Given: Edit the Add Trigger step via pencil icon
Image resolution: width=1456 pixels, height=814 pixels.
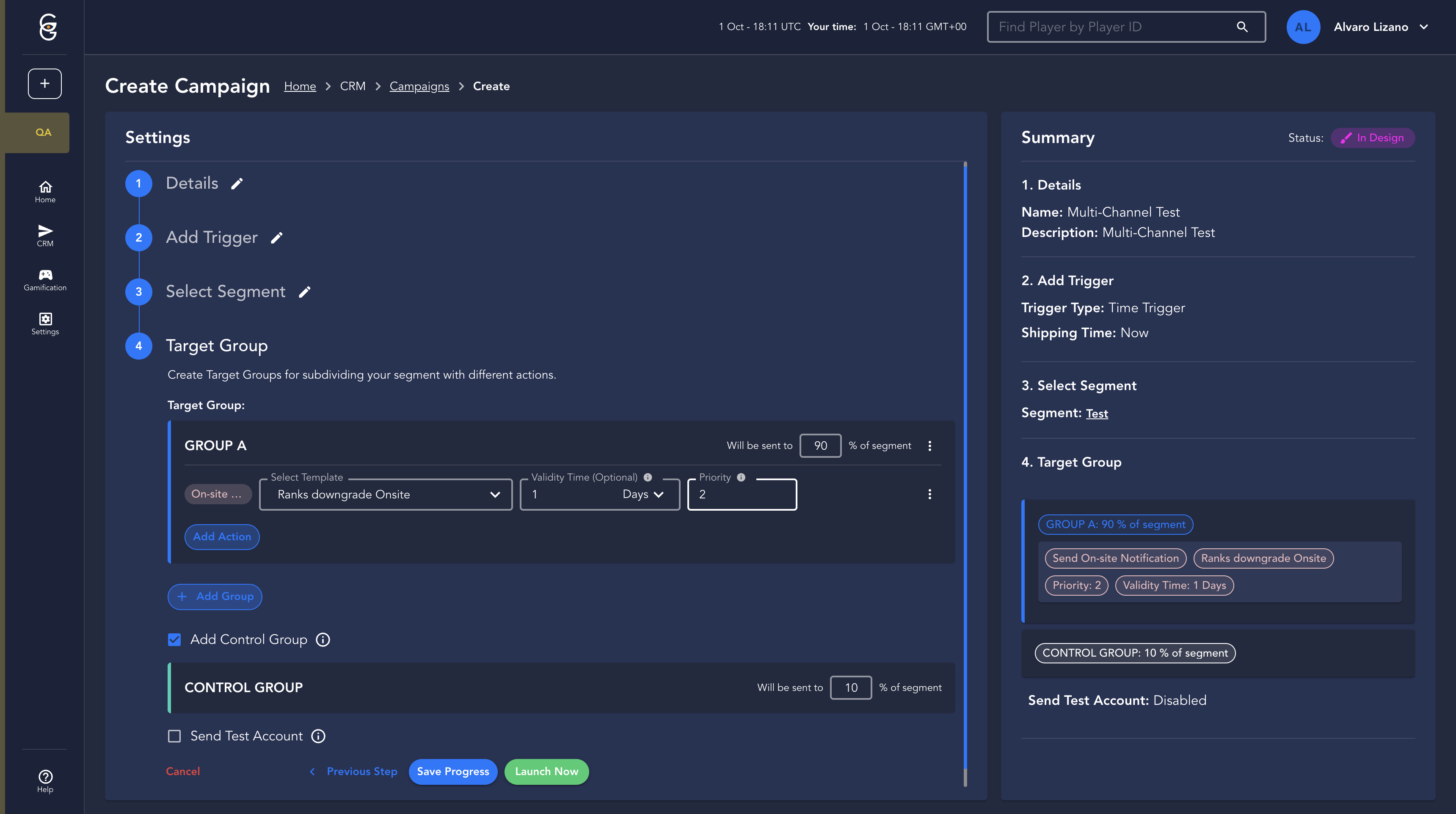Looking at the screenshot, I should (276, 238).
